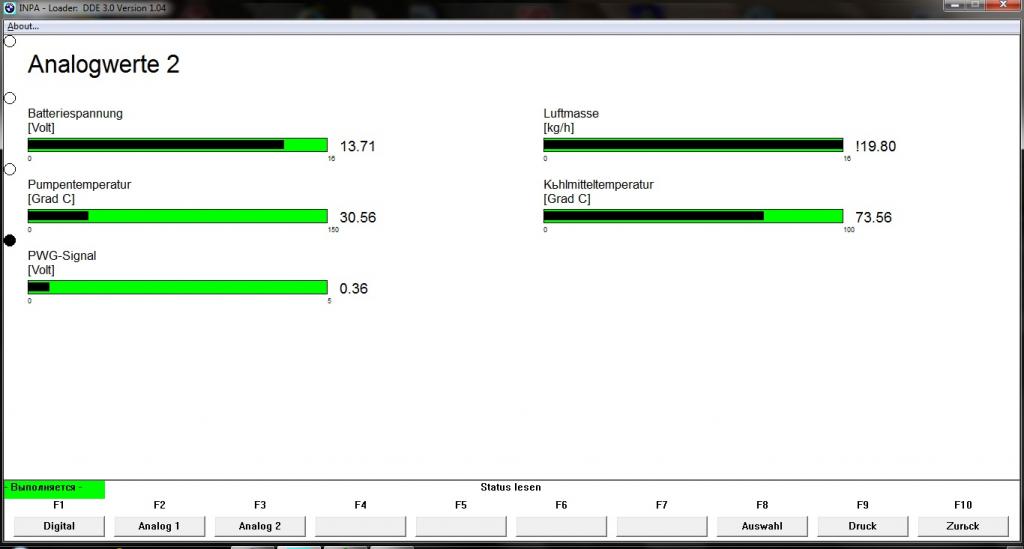The width and height of the screenshot is (1024, 549).
Task: Click the PWG signal value 0.36
Action: pos(353,289)
